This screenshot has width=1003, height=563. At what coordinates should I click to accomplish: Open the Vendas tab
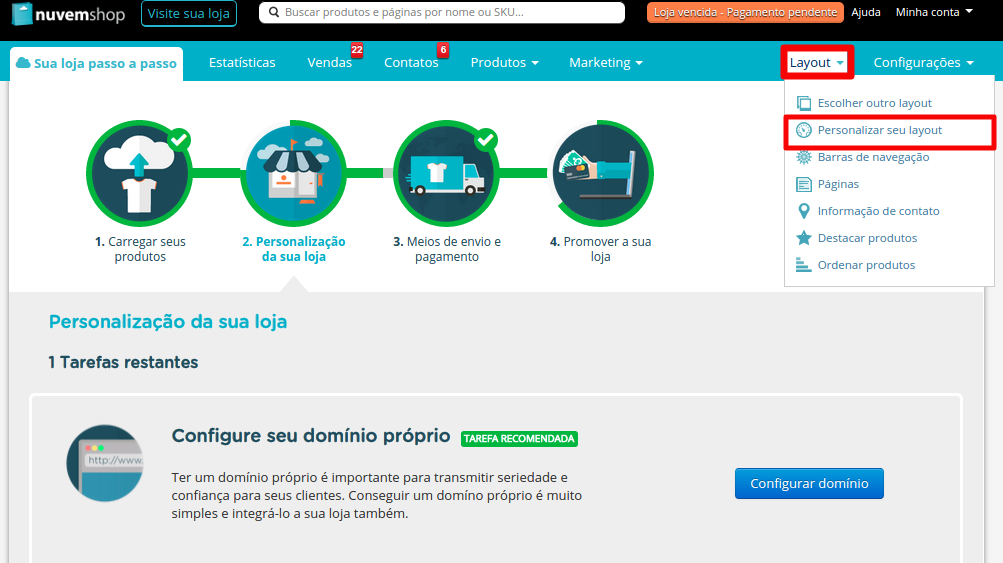[x=329, y=63]
